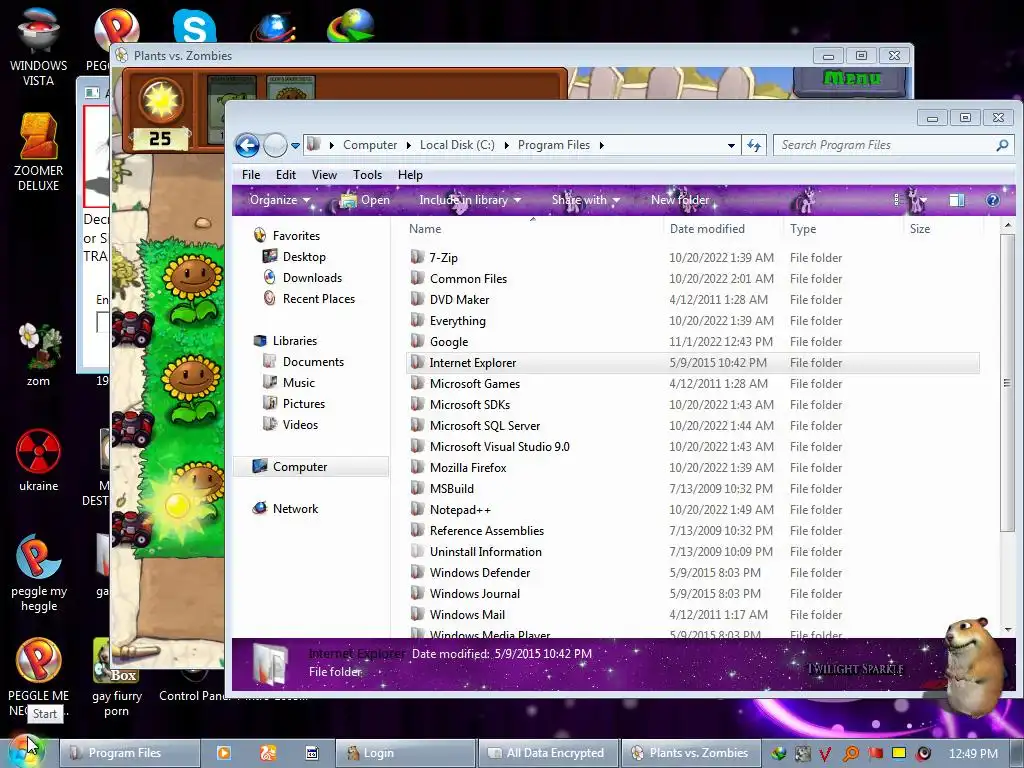The height and width of the screenshot is (768, 1024).
Task: Switch to Login taskbar button
Action: point(404,753)
